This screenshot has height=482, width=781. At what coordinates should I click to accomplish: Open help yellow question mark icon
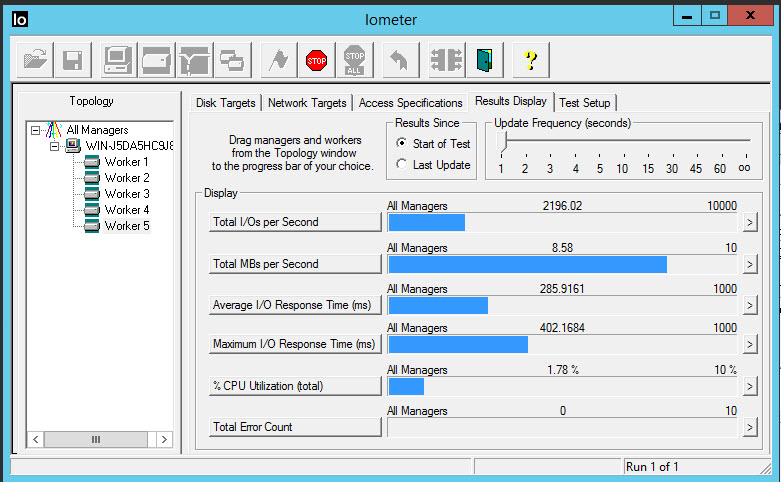coord(531,60)
